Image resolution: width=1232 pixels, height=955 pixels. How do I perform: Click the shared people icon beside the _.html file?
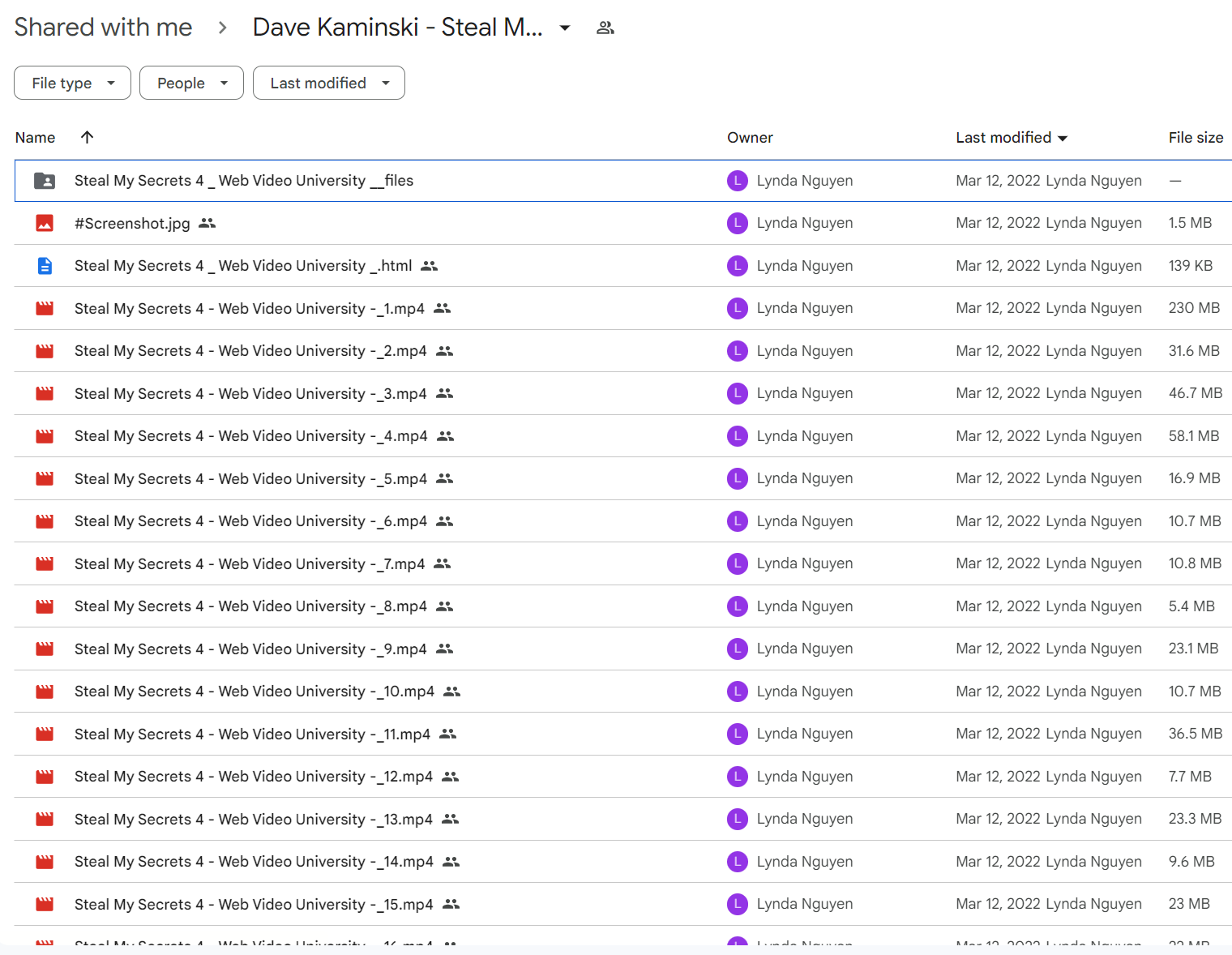430,266
